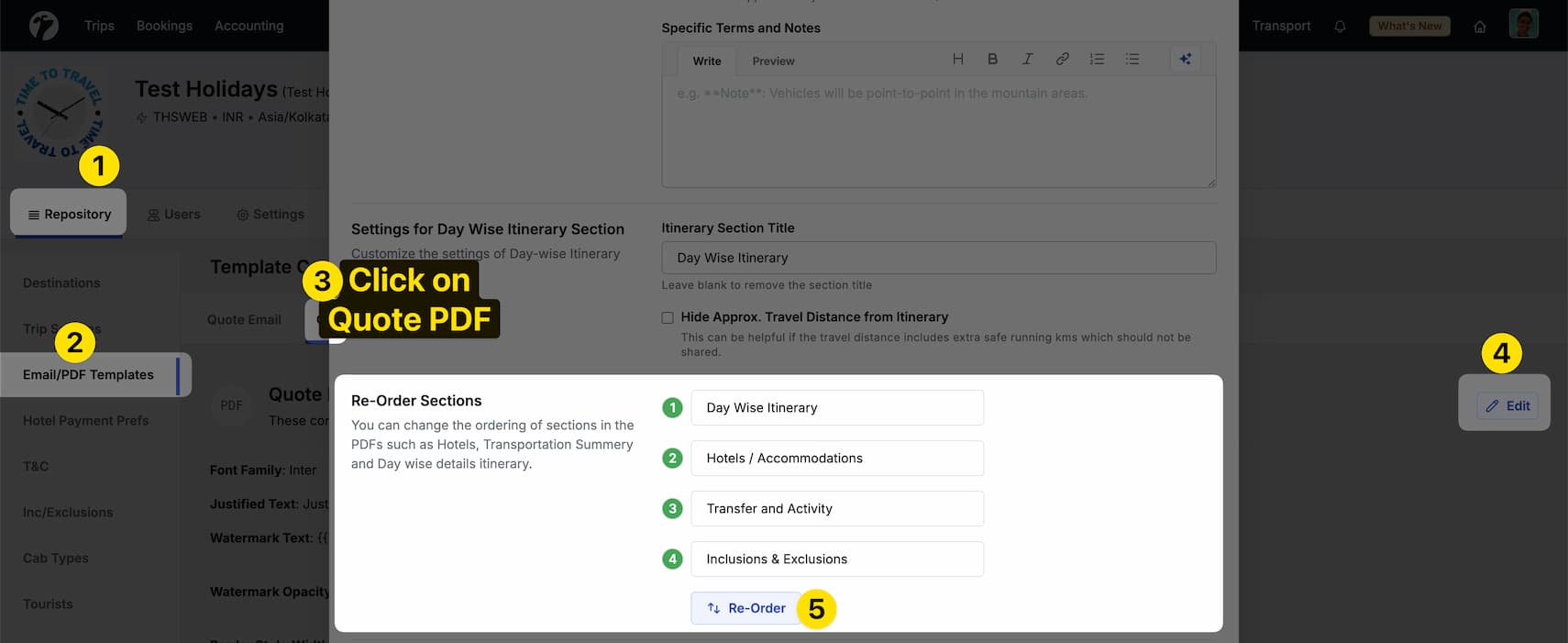Screen dimensions: 1568x643
Task: Click the Heading format icon
Action: click(x=957, y=59)
